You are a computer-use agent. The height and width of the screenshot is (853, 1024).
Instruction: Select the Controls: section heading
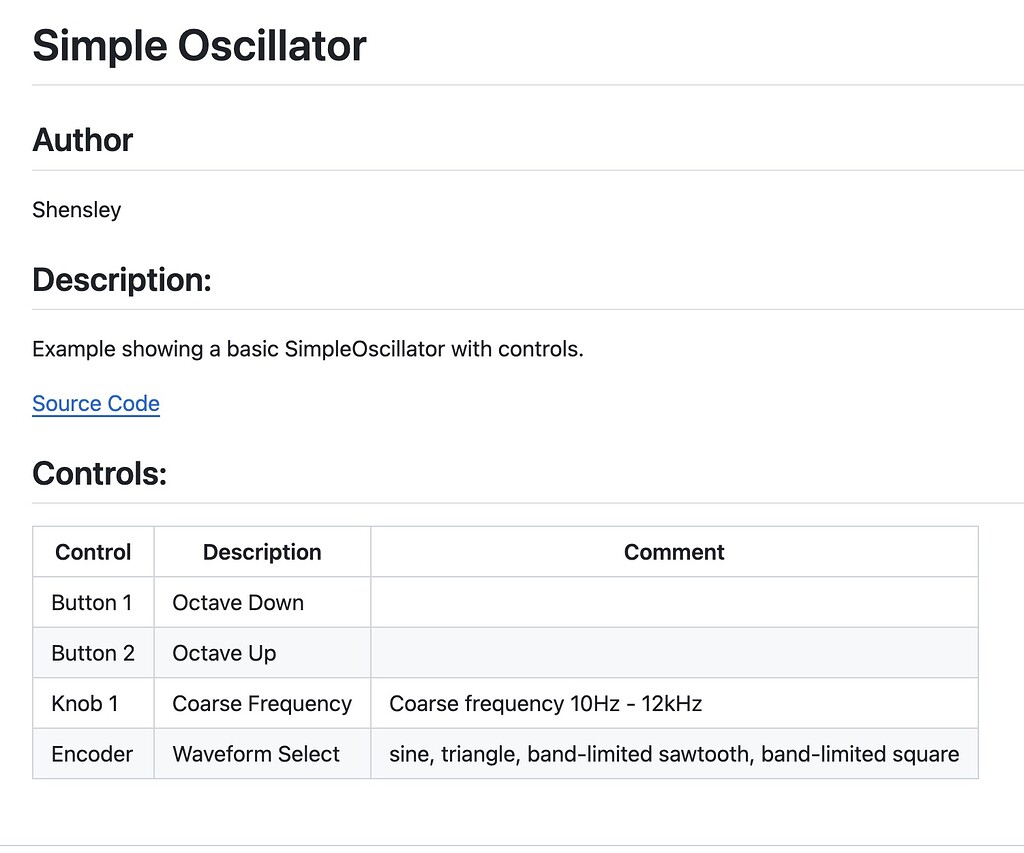(99, 473)
